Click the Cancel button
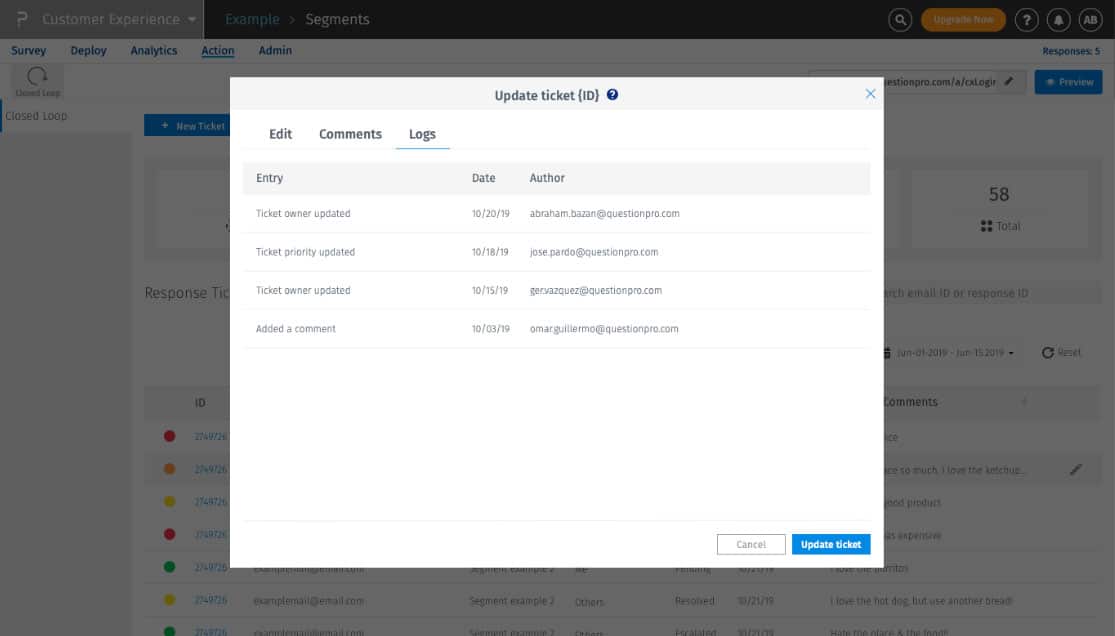 (751, 544)
